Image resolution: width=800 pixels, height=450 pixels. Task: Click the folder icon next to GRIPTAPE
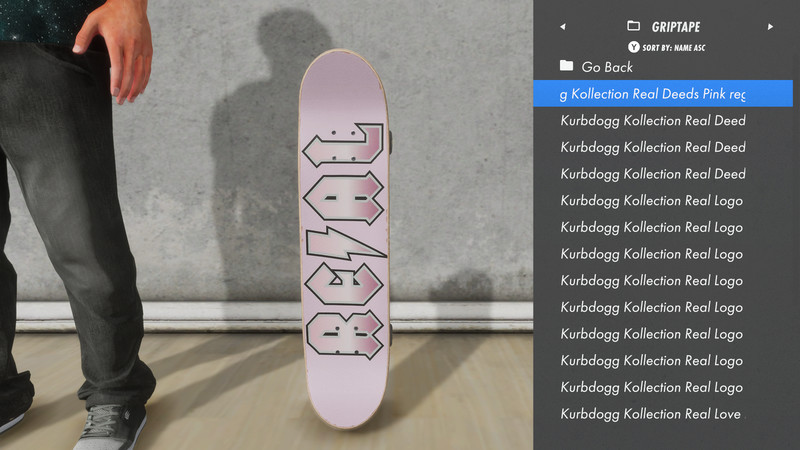(633, 26)
